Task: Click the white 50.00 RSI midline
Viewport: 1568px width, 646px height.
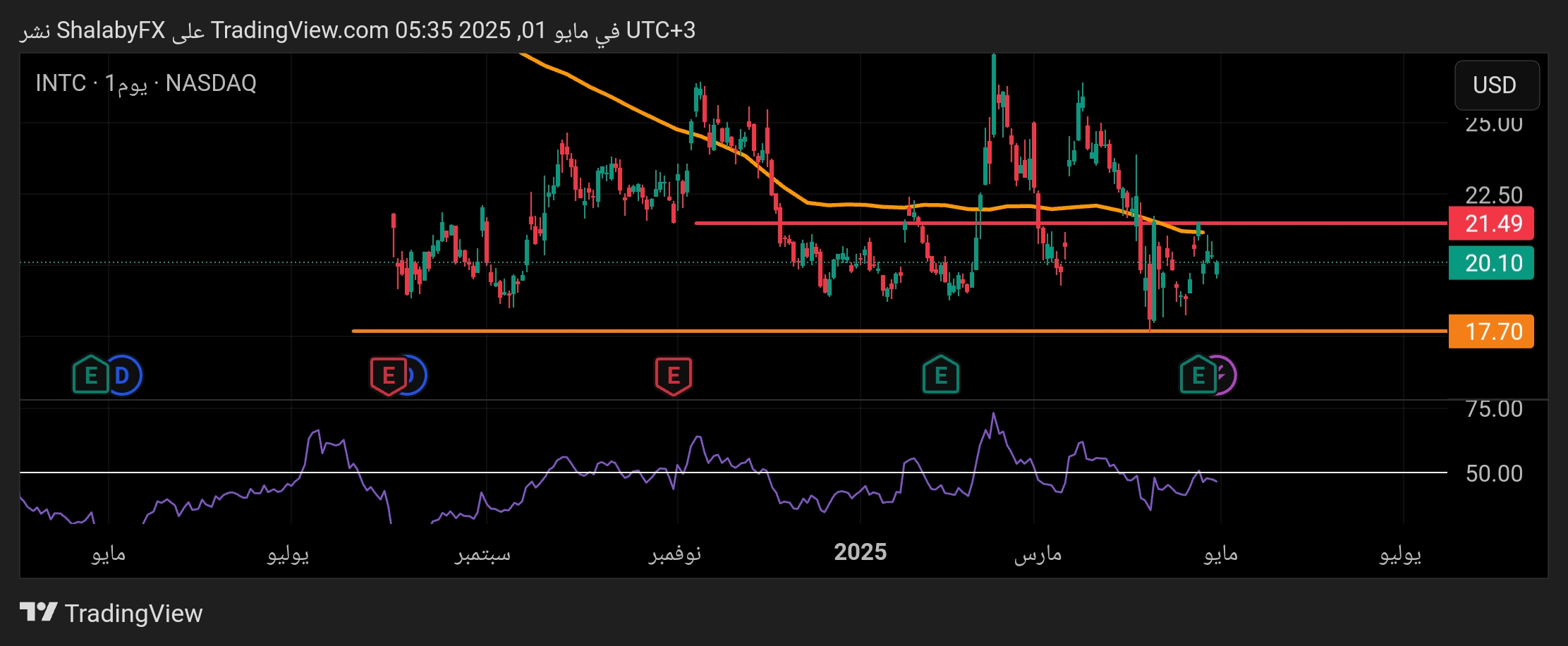Action: point(734,472)
